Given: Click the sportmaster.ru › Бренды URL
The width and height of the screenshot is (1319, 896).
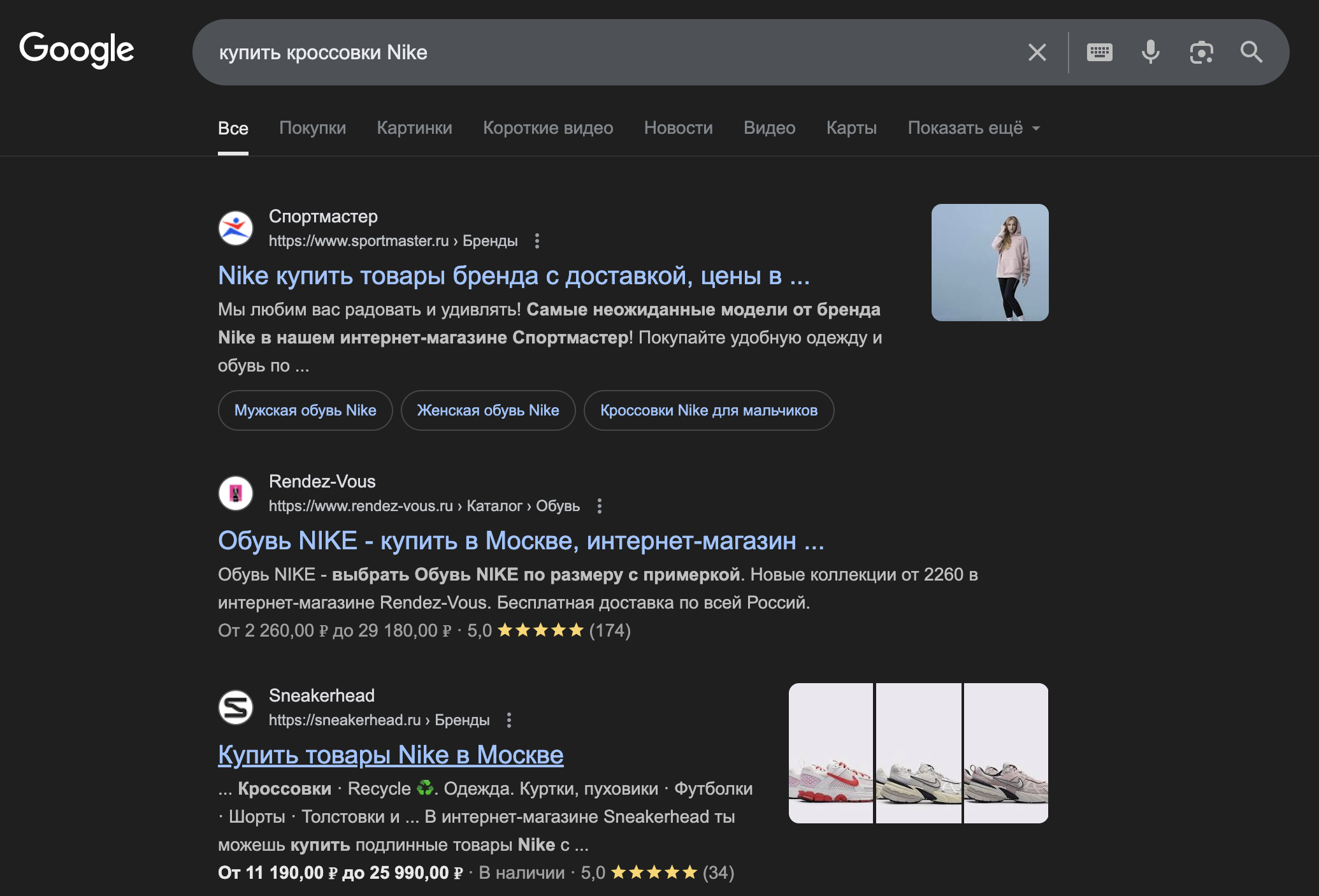Looking at the screenshot, I should (x=393, y=241).
